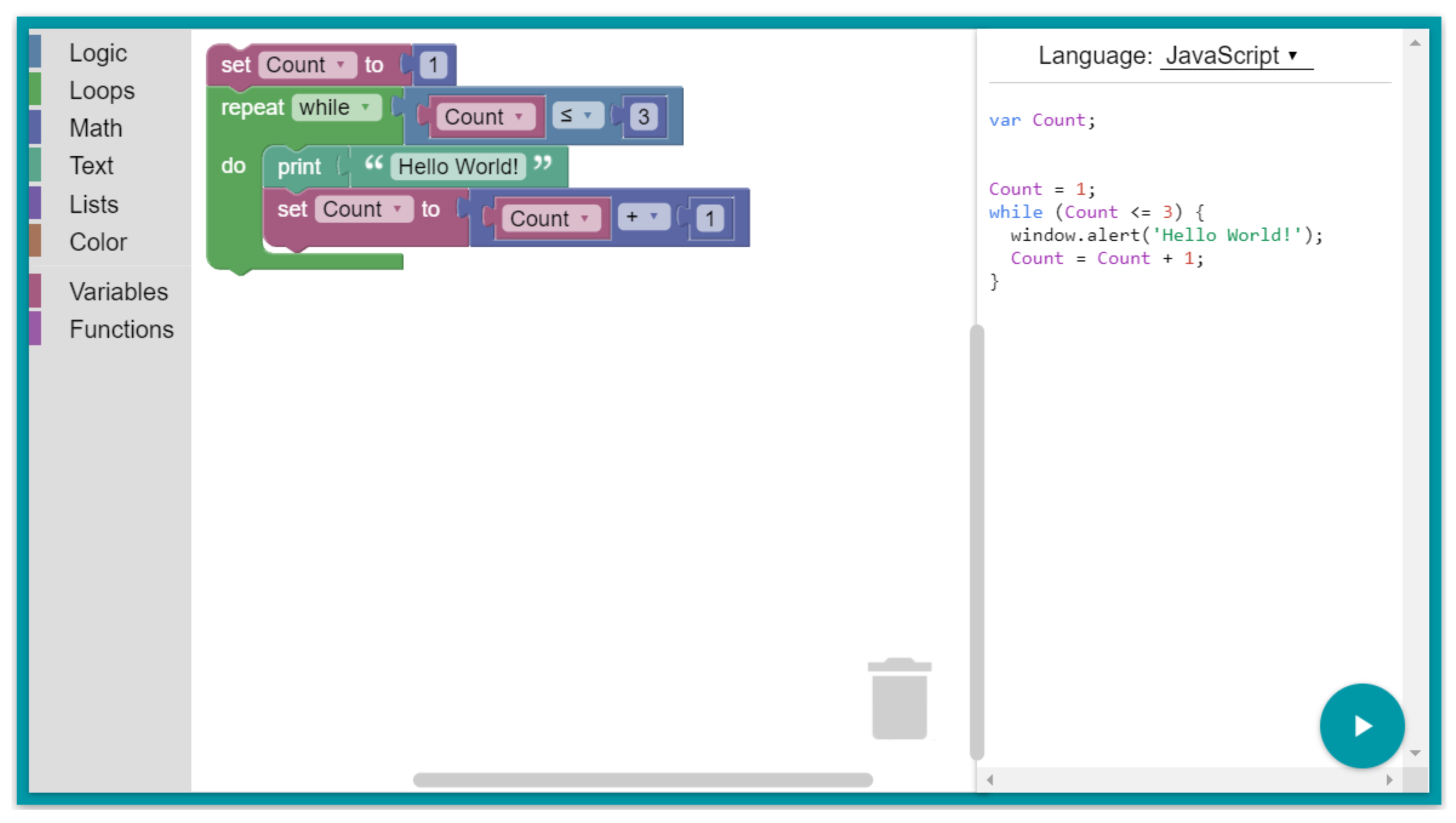Click the opening quote icon on text block
The width and height of the screenshot is (1456, 823).
pyautogui.click(x=374, y=165)
